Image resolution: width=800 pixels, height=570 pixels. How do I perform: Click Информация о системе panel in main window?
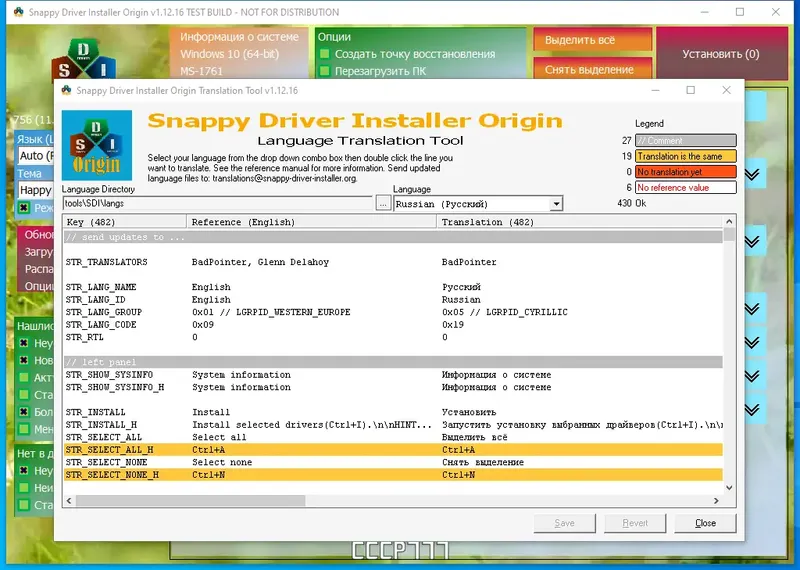[239, 53]
